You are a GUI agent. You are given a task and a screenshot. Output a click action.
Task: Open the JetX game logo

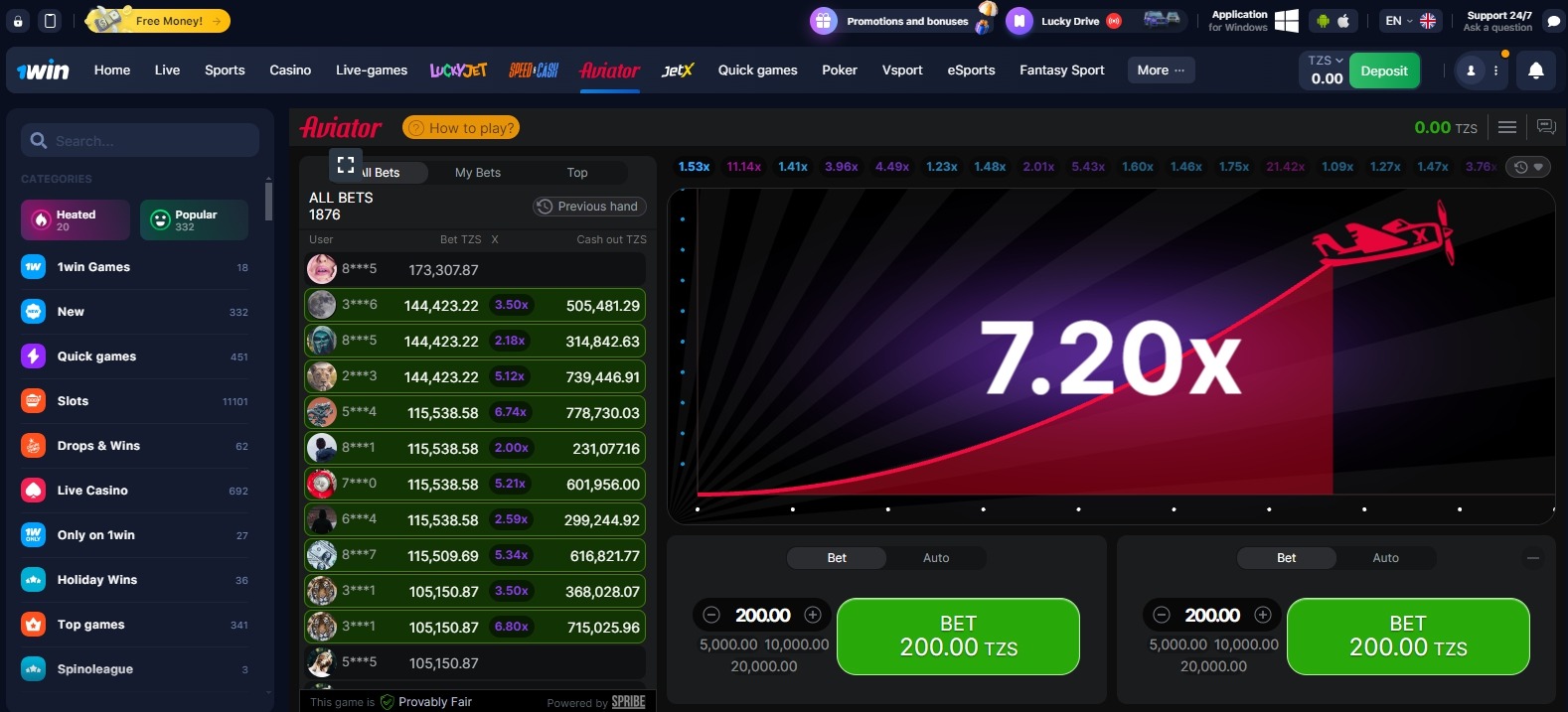coord(678,71)
